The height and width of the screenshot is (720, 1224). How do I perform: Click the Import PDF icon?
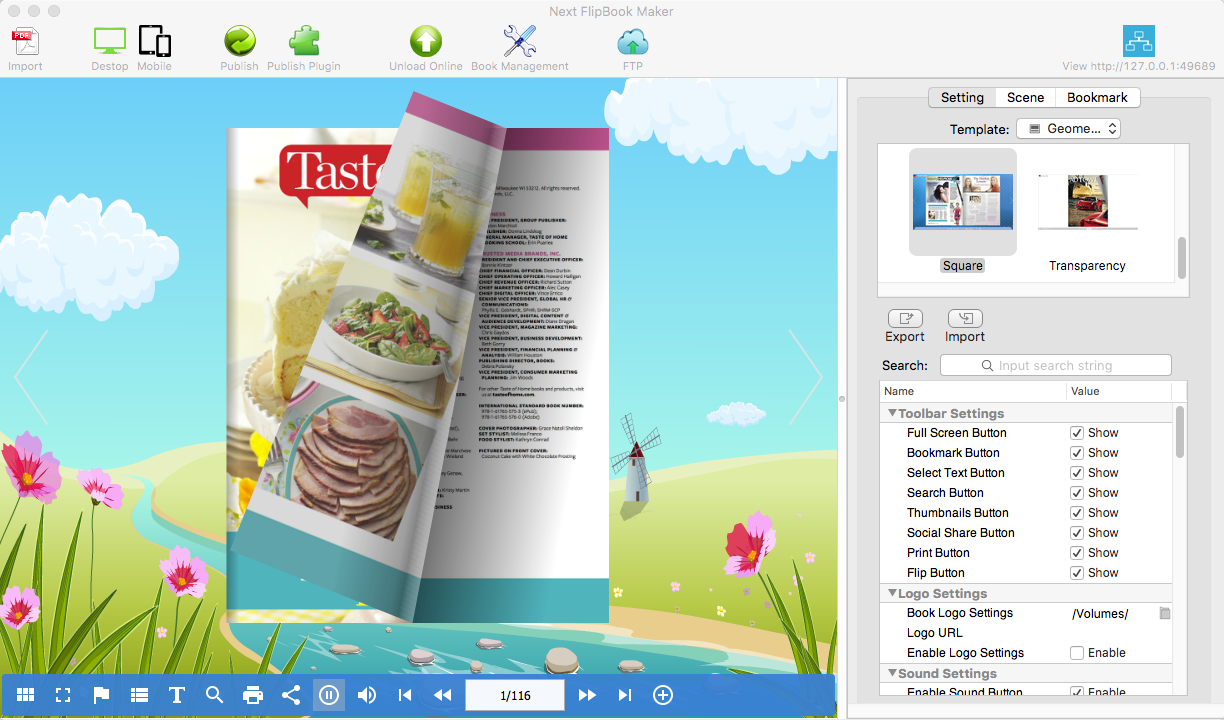25,42
